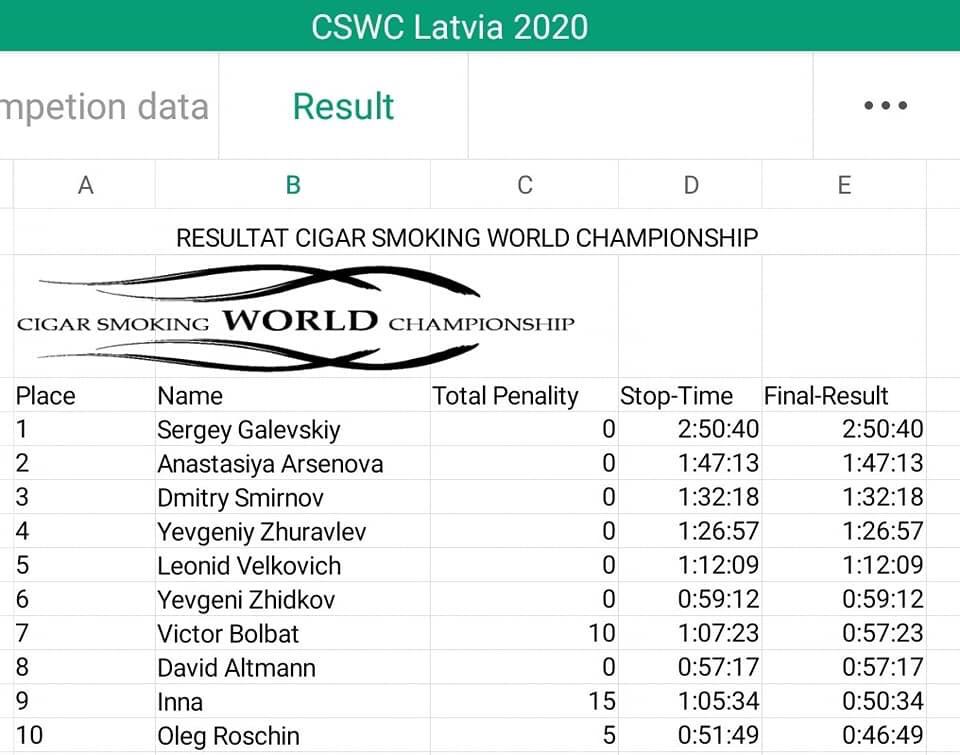Click the Cigar Smoking World Championship logo
The image size is (960, 755).
click(296, 318)
